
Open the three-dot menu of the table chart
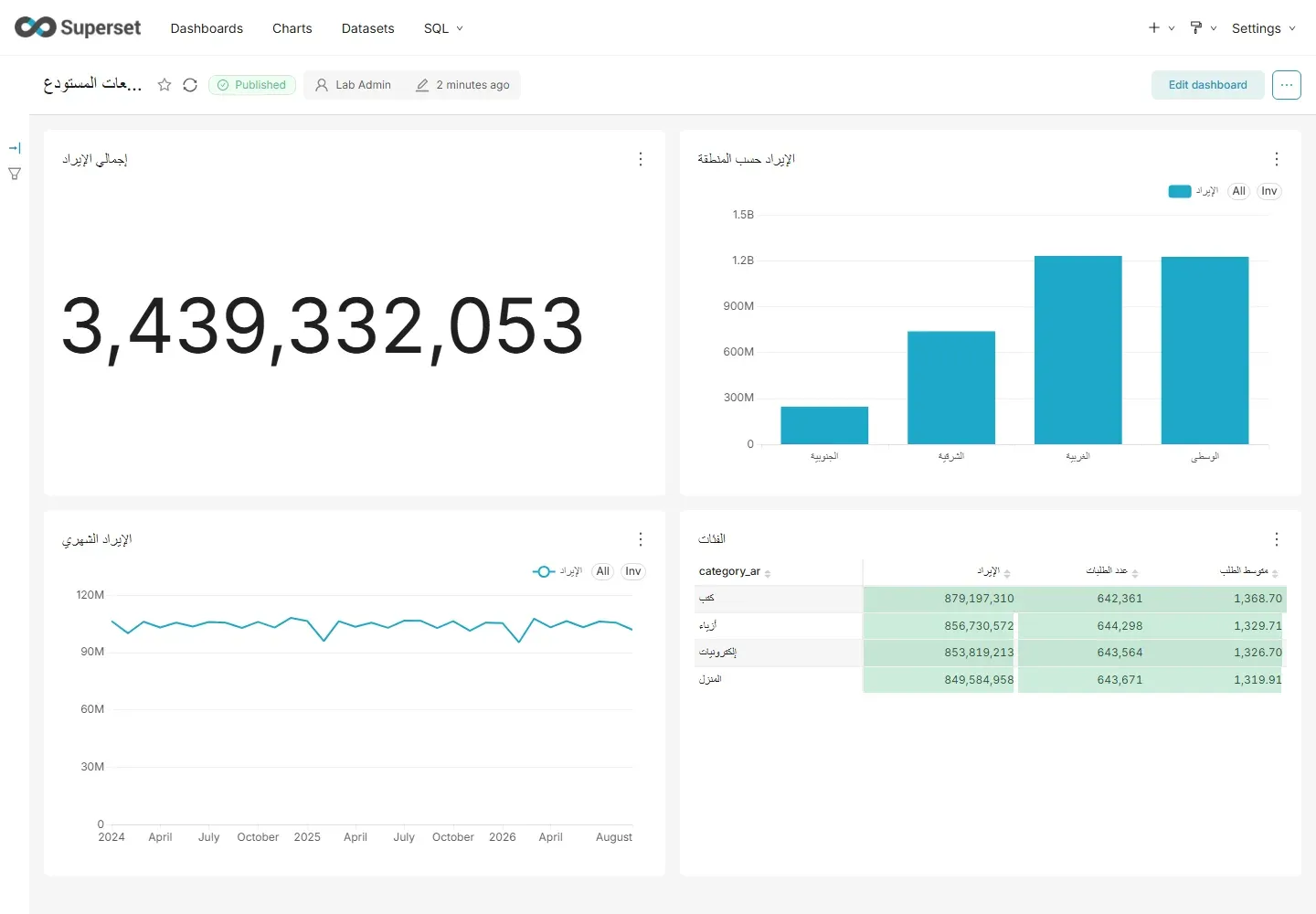1277,539
